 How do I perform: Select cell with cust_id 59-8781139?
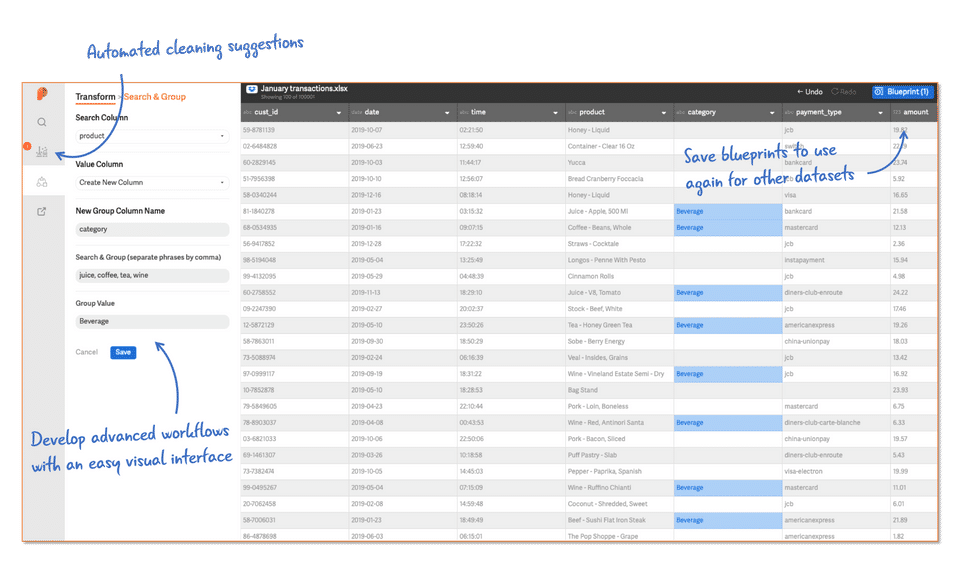coord(295,130)
